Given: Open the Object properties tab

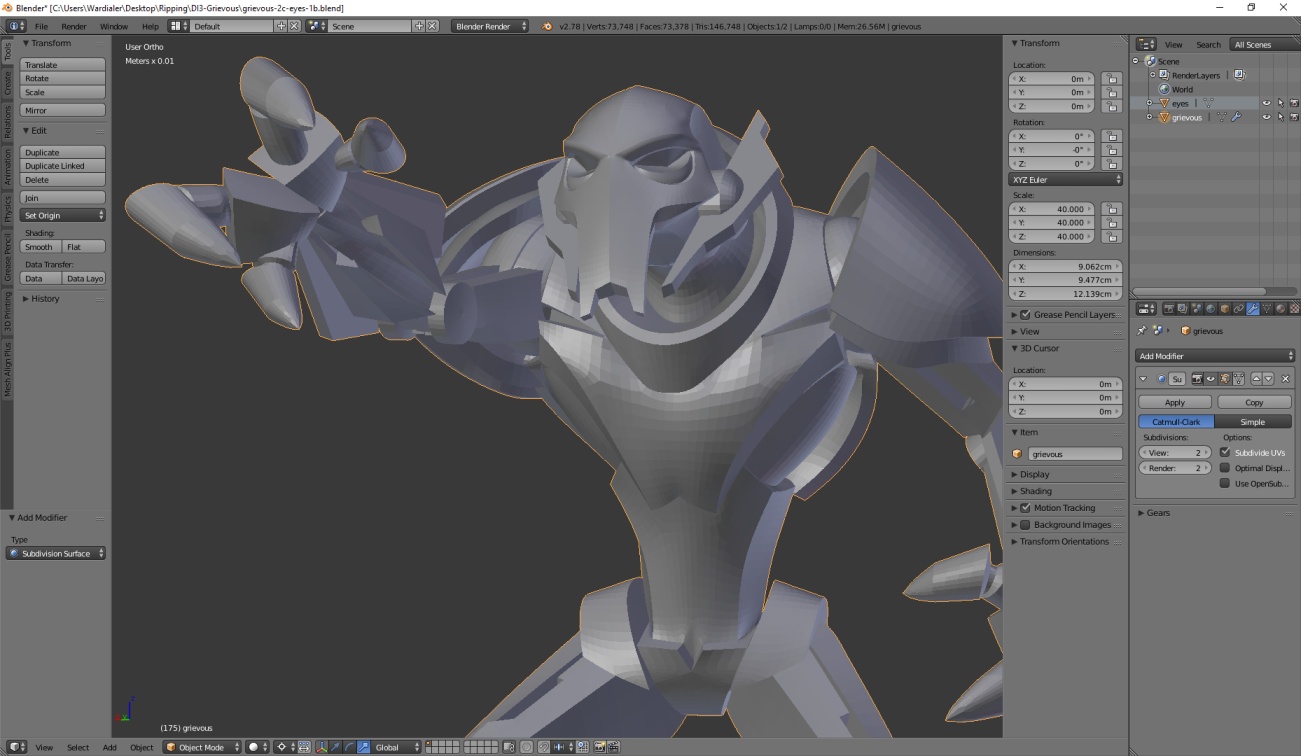Looking at the screenshot, I should [1224, 309].
